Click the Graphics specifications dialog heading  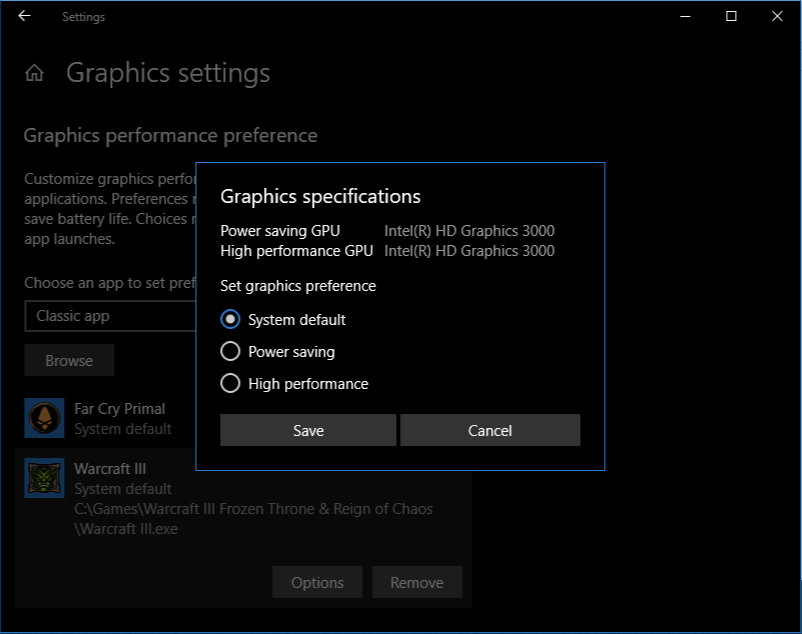[320, 196]
